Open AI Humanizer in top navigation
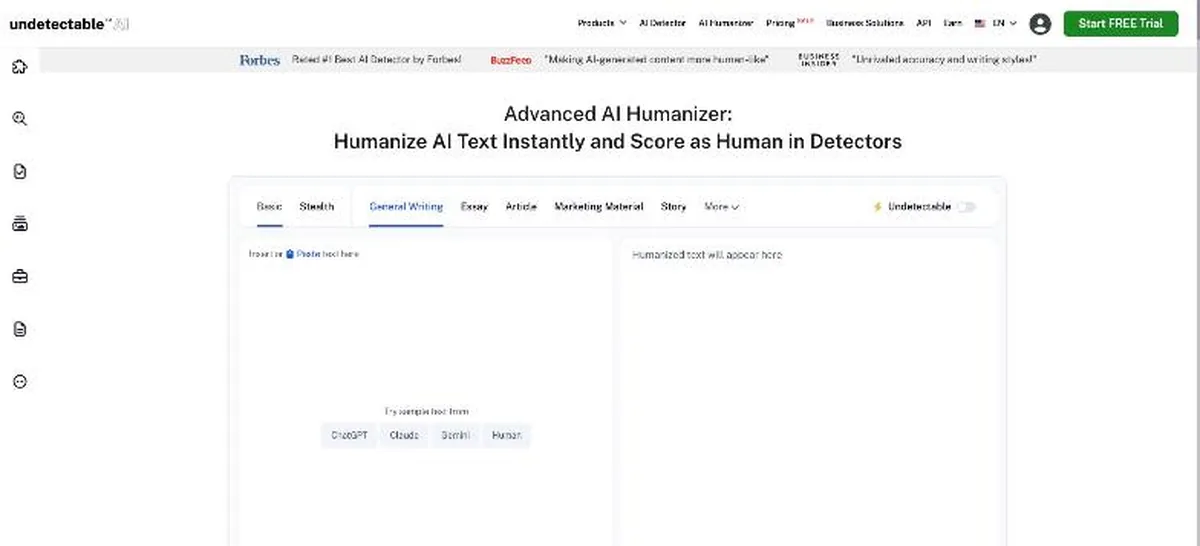The image size is (1200, 546). coord(726,23)
